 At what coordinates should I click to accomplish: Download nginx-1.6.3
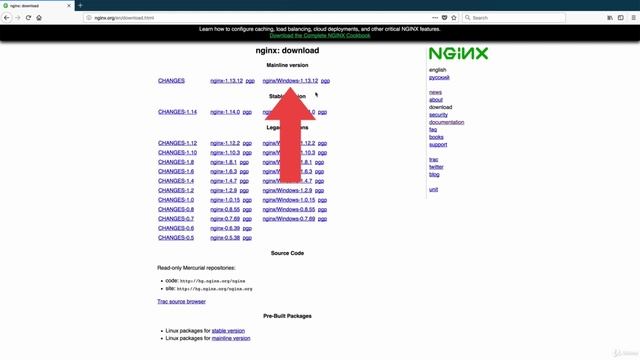223,171
